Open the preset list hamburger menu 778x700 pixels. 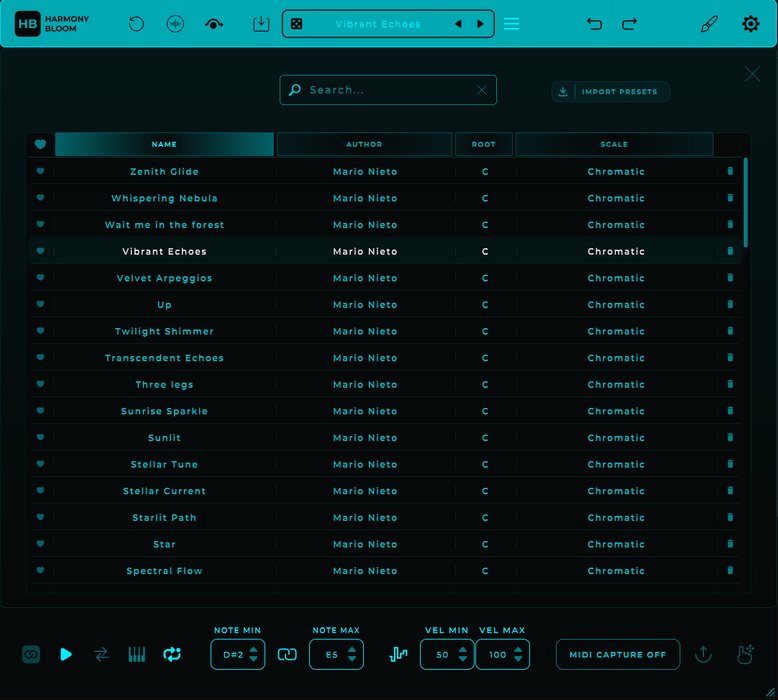pyautogui.click(x=511, y=24)
